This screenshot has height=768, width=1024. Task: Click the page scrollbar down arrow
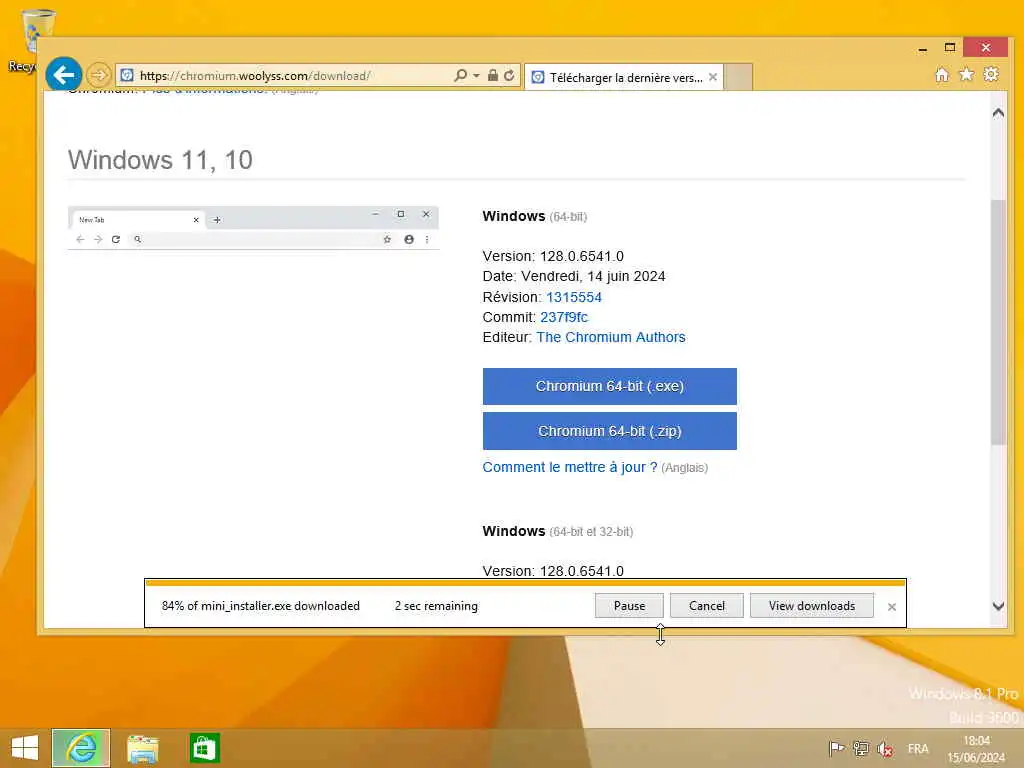point(998,606)
